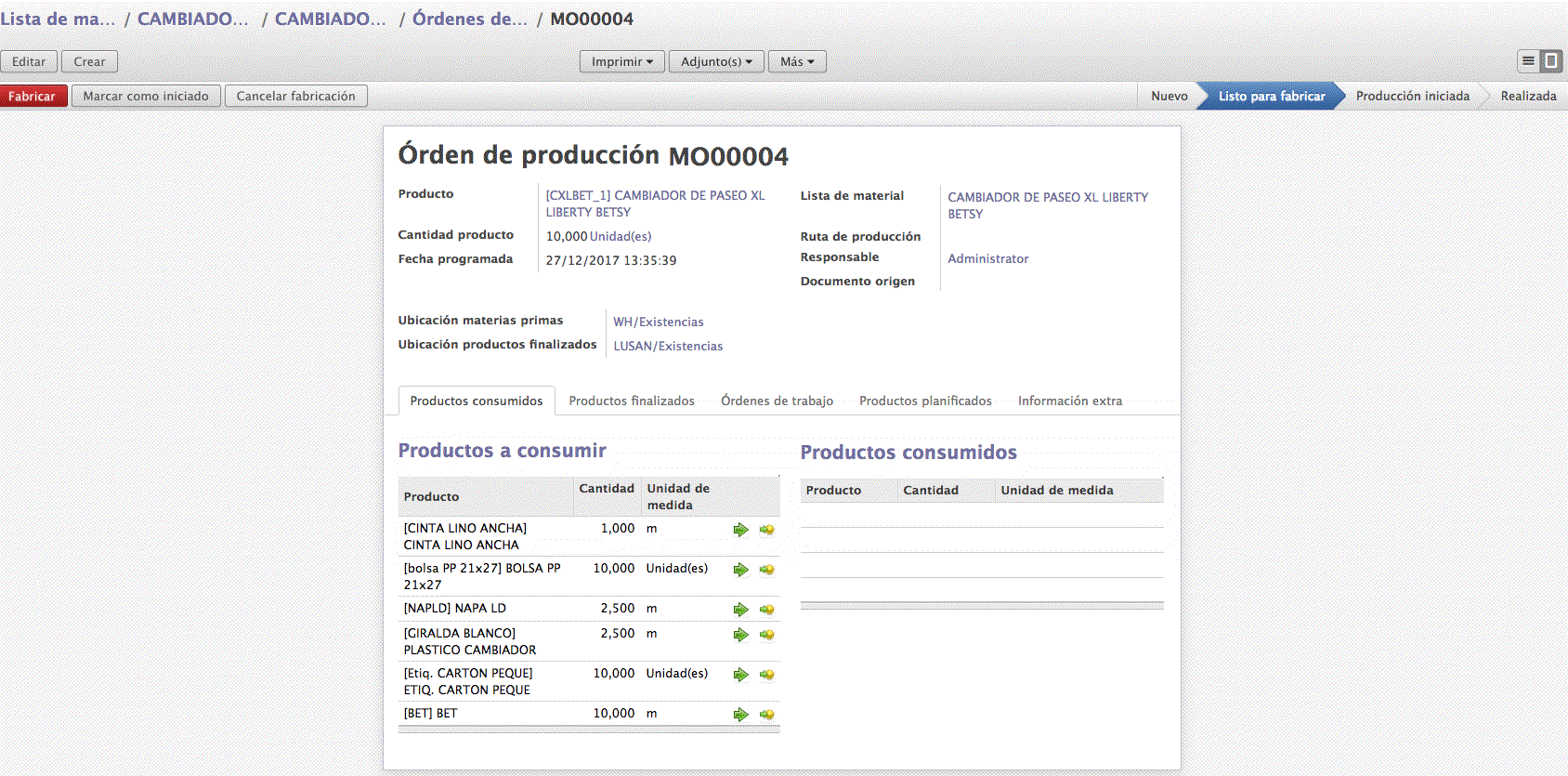Click green consume arrow for PLASTICO CAMBIADOR
This screenshot has height=776, width=1568.
[740, 635]
